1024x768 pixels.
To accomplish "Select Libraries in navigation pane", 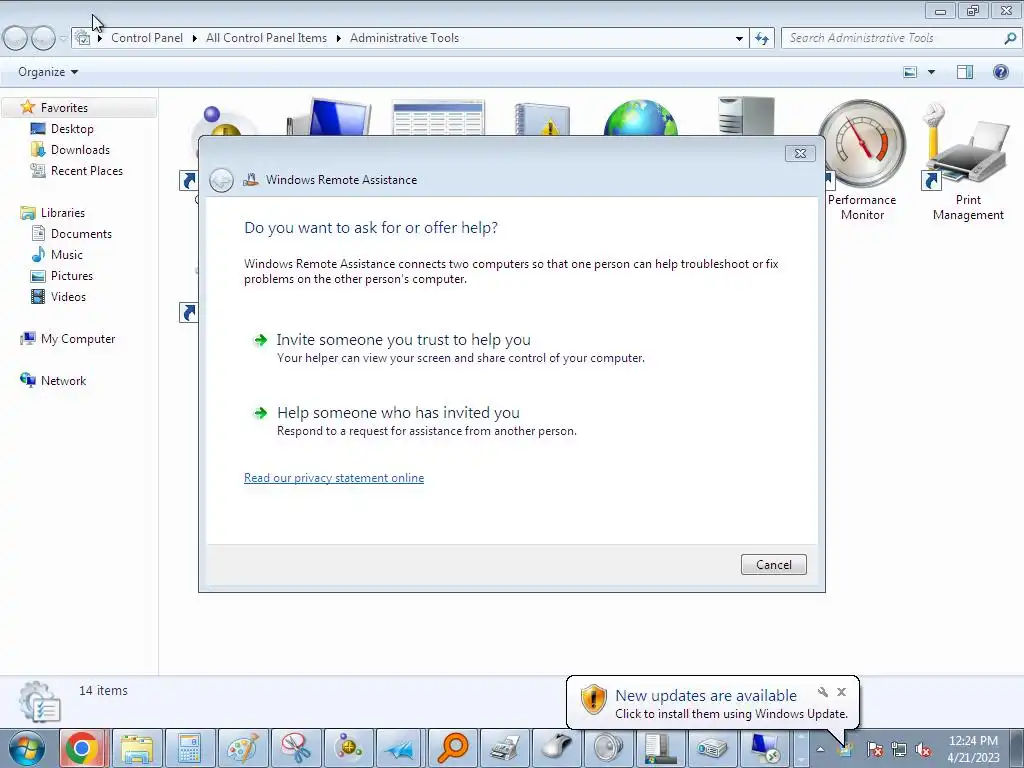I will pos(63,213).
